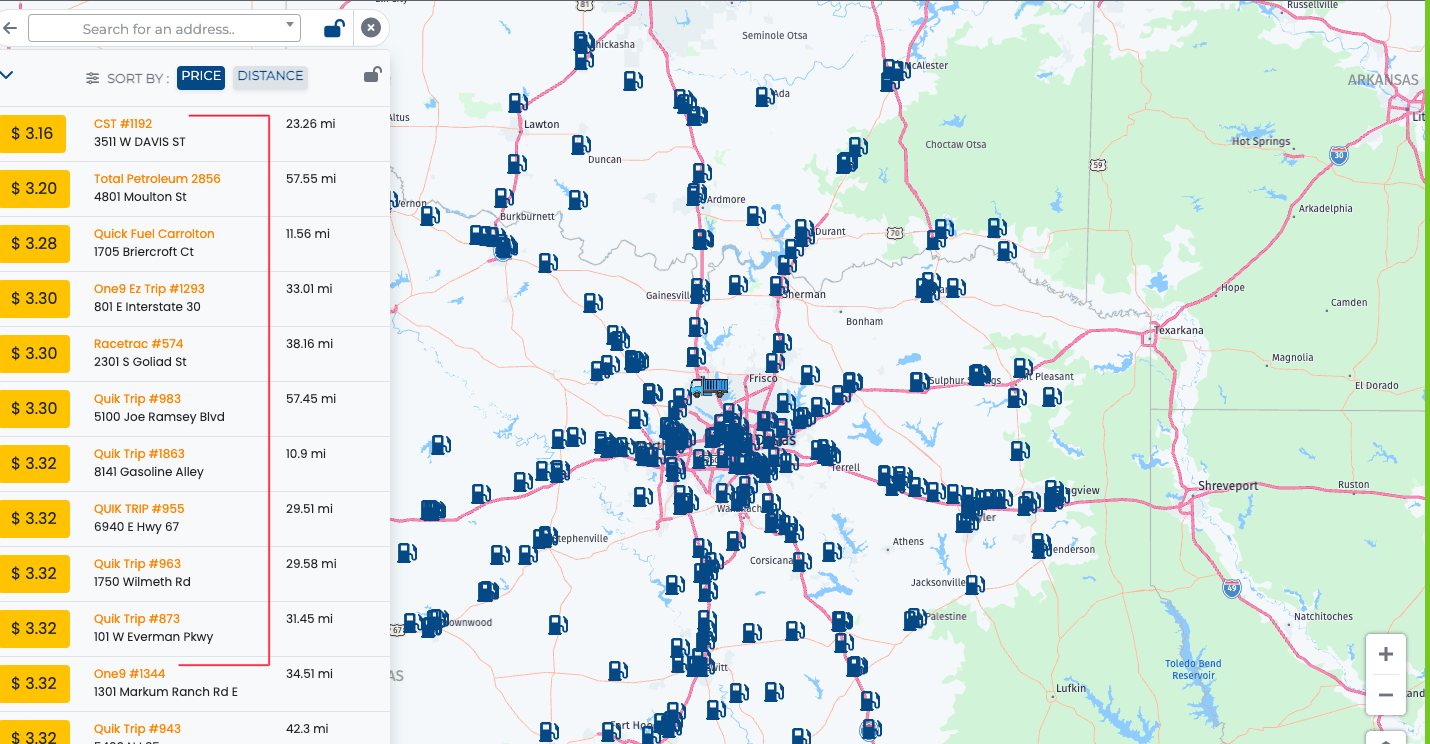
Task: Click fuel marker near Terrell
Action: [824, 451]
